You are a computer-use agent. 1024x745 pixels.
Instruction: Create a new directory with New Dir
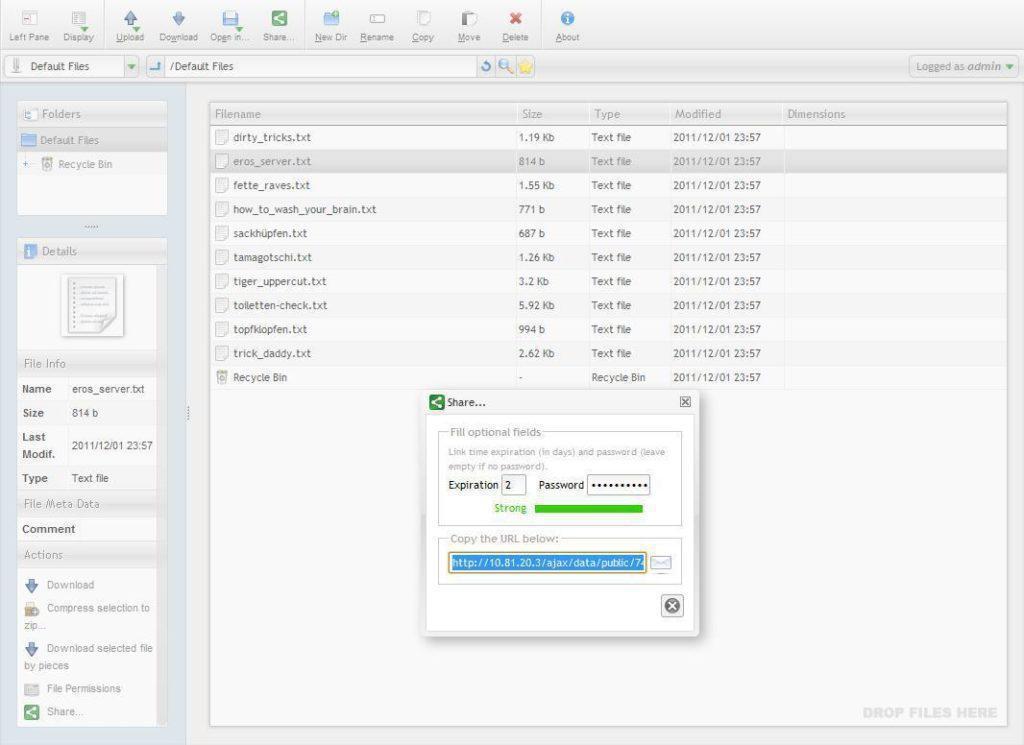tap(330, 24)
